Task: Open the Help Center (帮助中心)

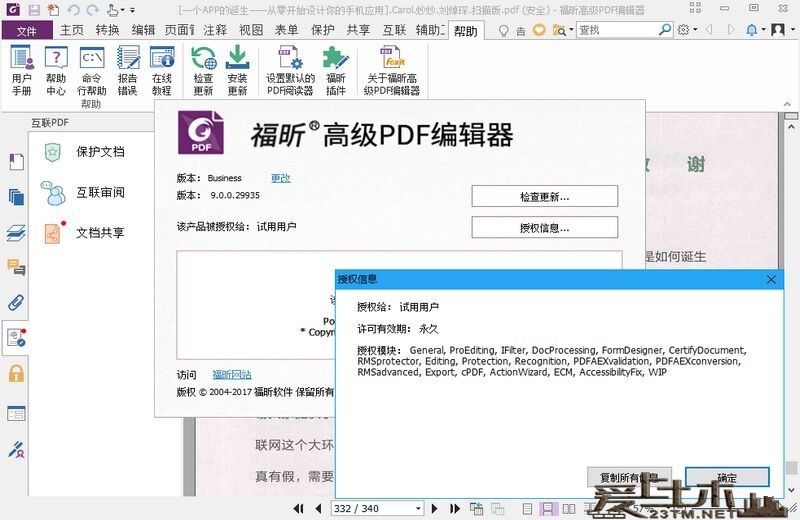Action: click(x=56, y=70)
